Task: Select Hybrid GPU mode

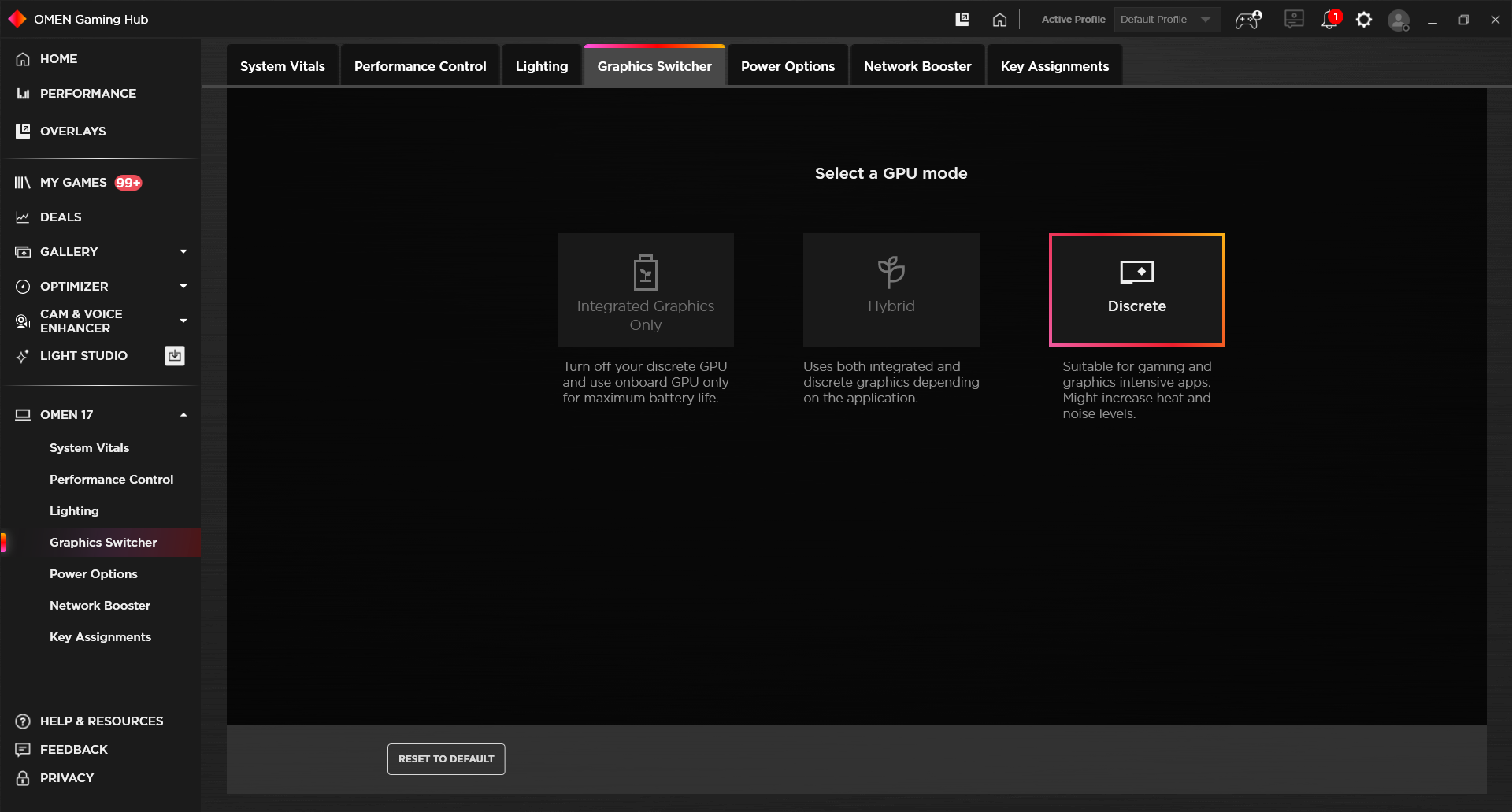Action: [891, 289]
